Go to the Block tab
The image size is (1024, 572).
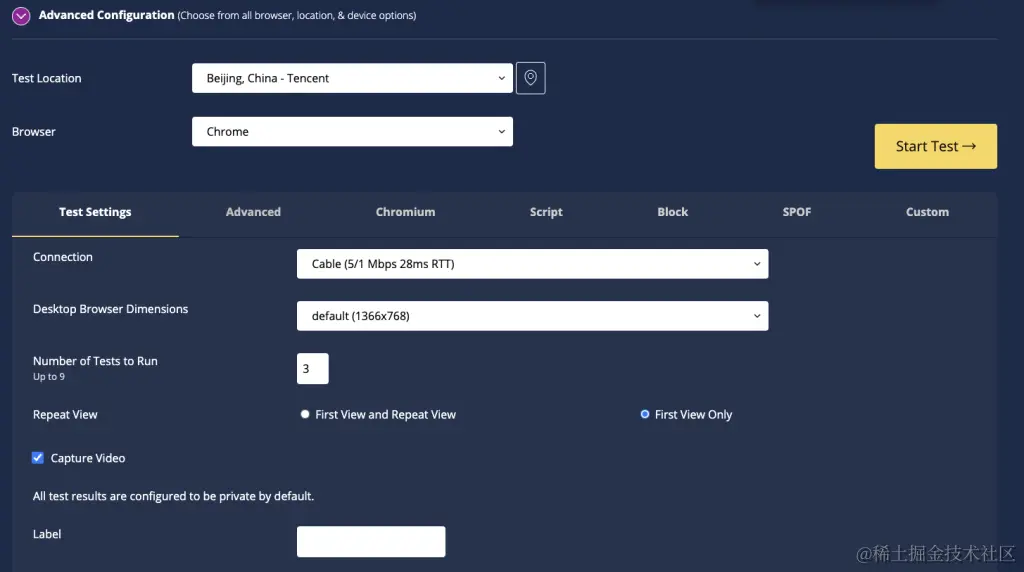click(673, 212)
